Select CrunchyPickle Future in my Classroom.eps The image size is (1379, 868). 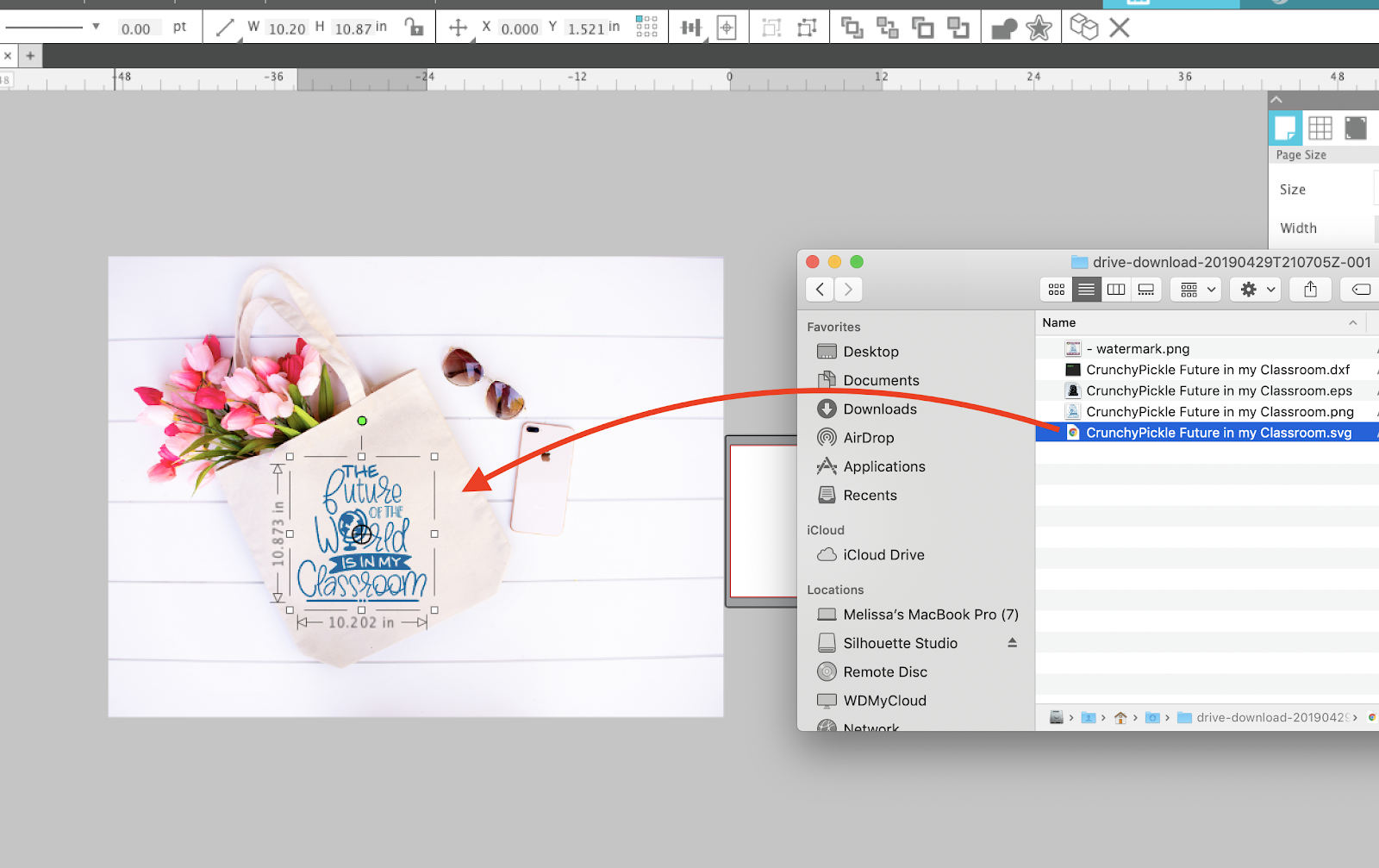click(x=1207, y=390)
